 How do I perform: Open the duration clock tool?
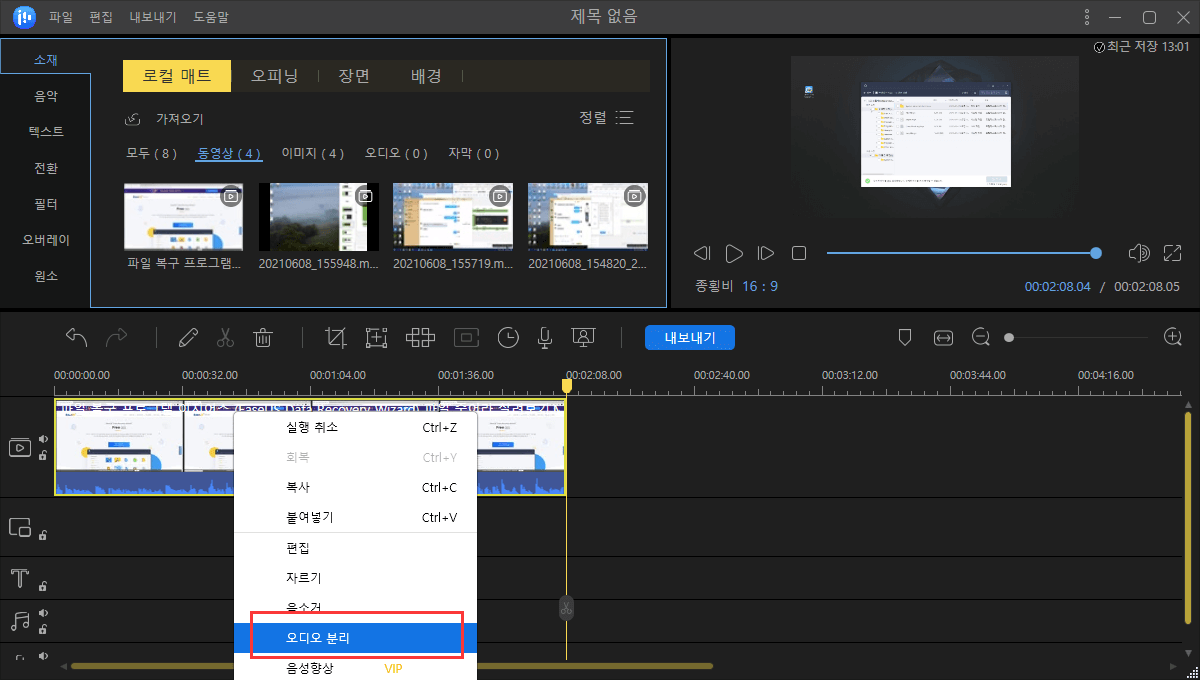point(509,338)
